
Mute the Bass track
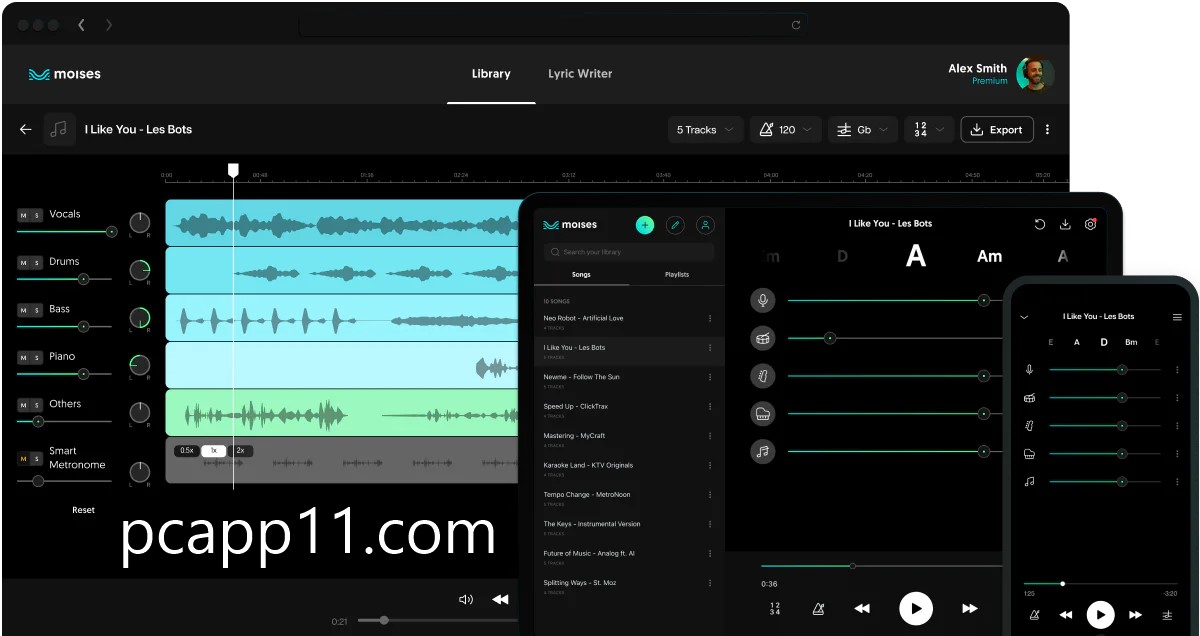point(23,310)
